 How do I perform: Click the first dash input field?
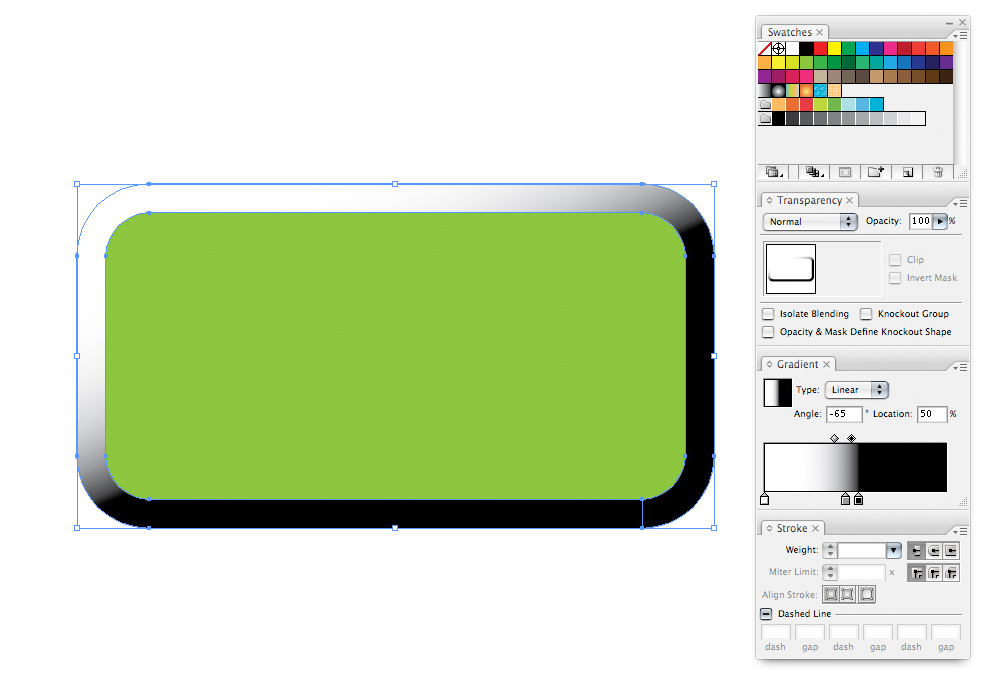[x=776, y=632]
